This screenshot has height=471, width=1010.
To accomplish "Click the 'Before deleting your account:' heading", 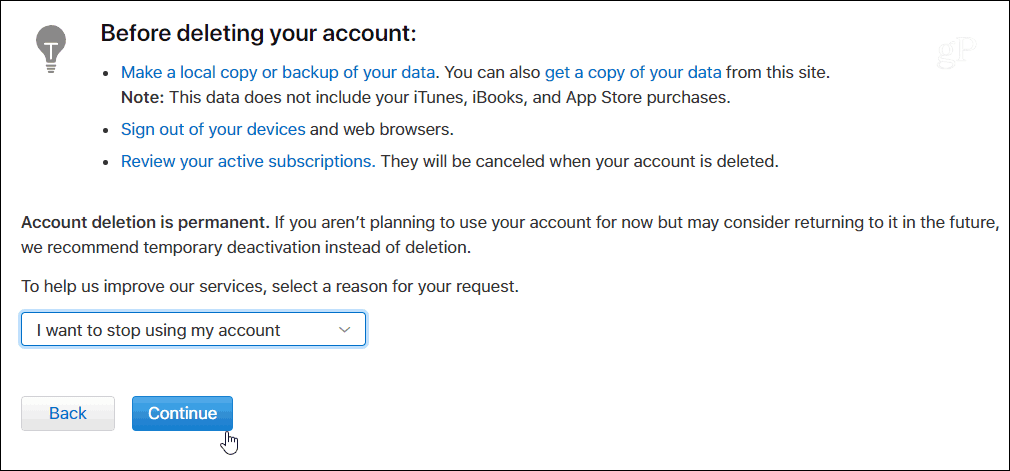I will click(258, 34).
